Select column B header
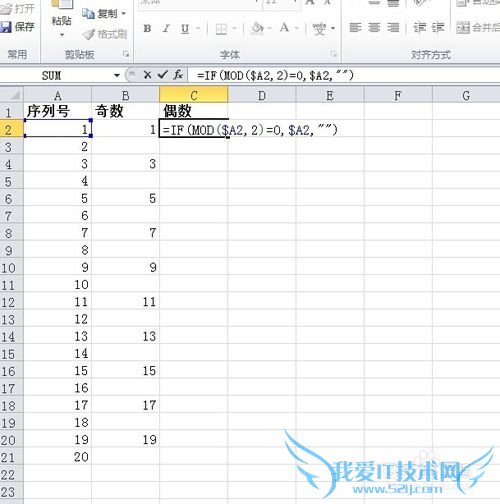The width and height of the screenshot is (500, 504). pyautogui.click(x=126, y=96)
